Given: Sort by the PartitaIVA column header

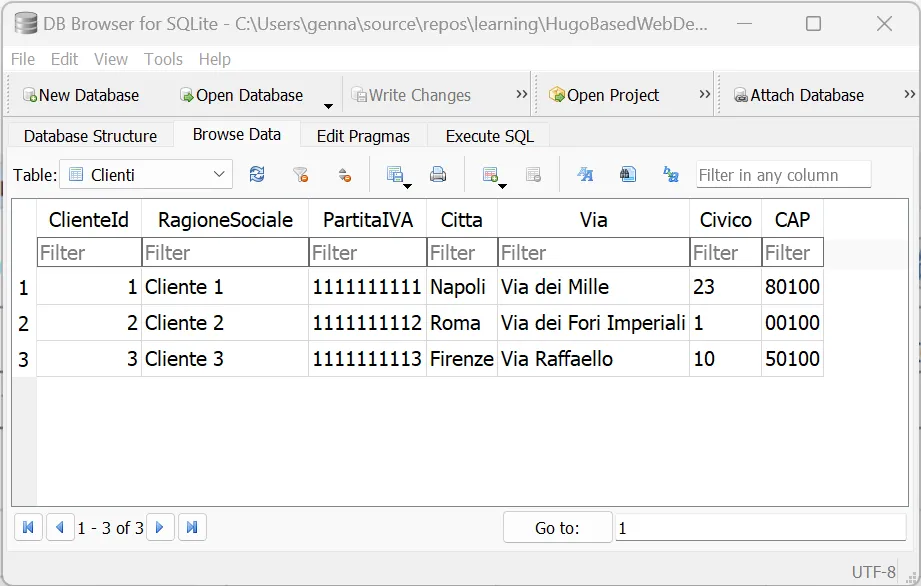Looking at the screenshot, I should coord(368,220).
